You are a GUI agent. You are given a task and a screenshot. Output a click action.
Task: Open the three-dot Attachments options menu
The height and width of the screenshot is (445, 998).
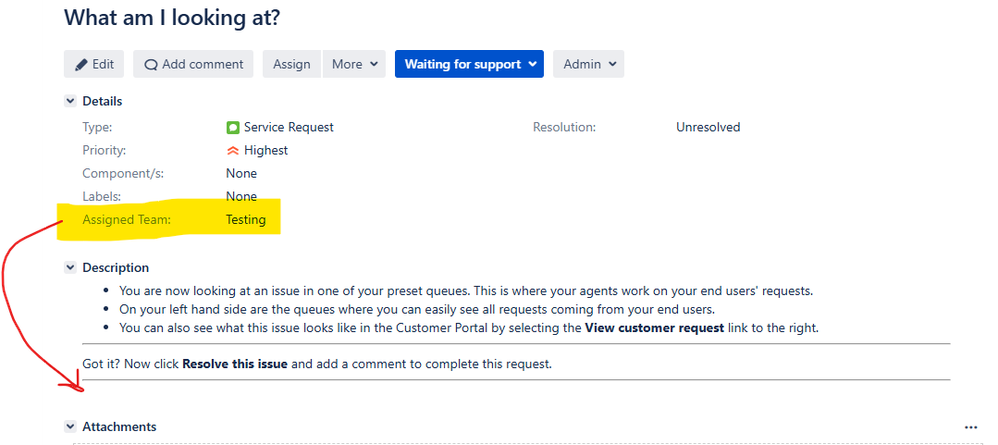(970, 427)
